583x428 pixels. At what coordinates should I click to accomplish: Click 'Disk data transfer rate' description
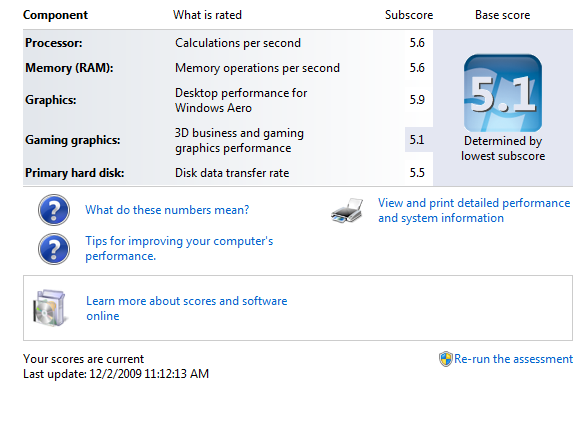point(232,173)
